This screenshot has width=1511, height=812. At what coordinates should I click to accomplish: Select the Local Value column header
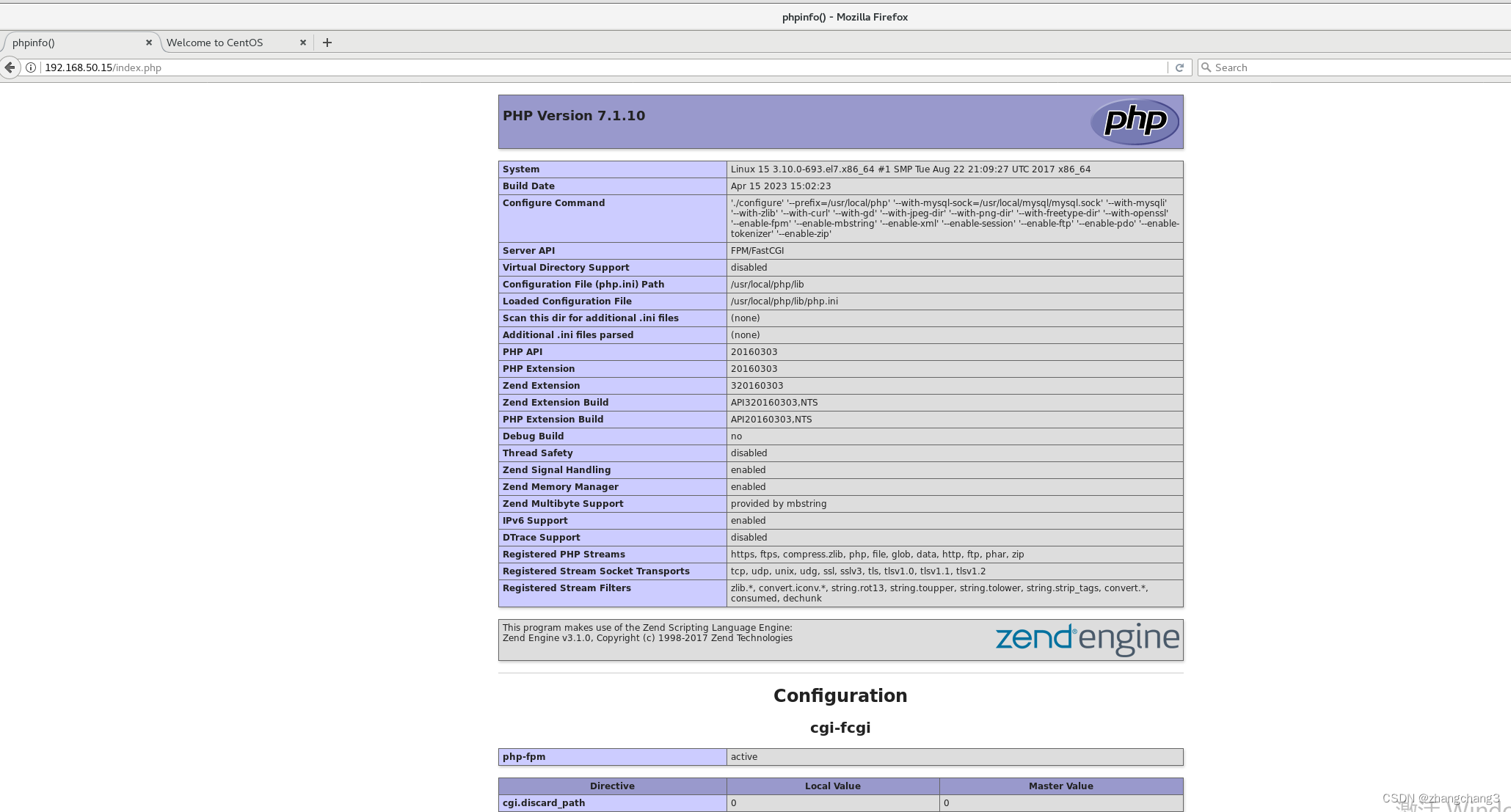tap(833, 786)
